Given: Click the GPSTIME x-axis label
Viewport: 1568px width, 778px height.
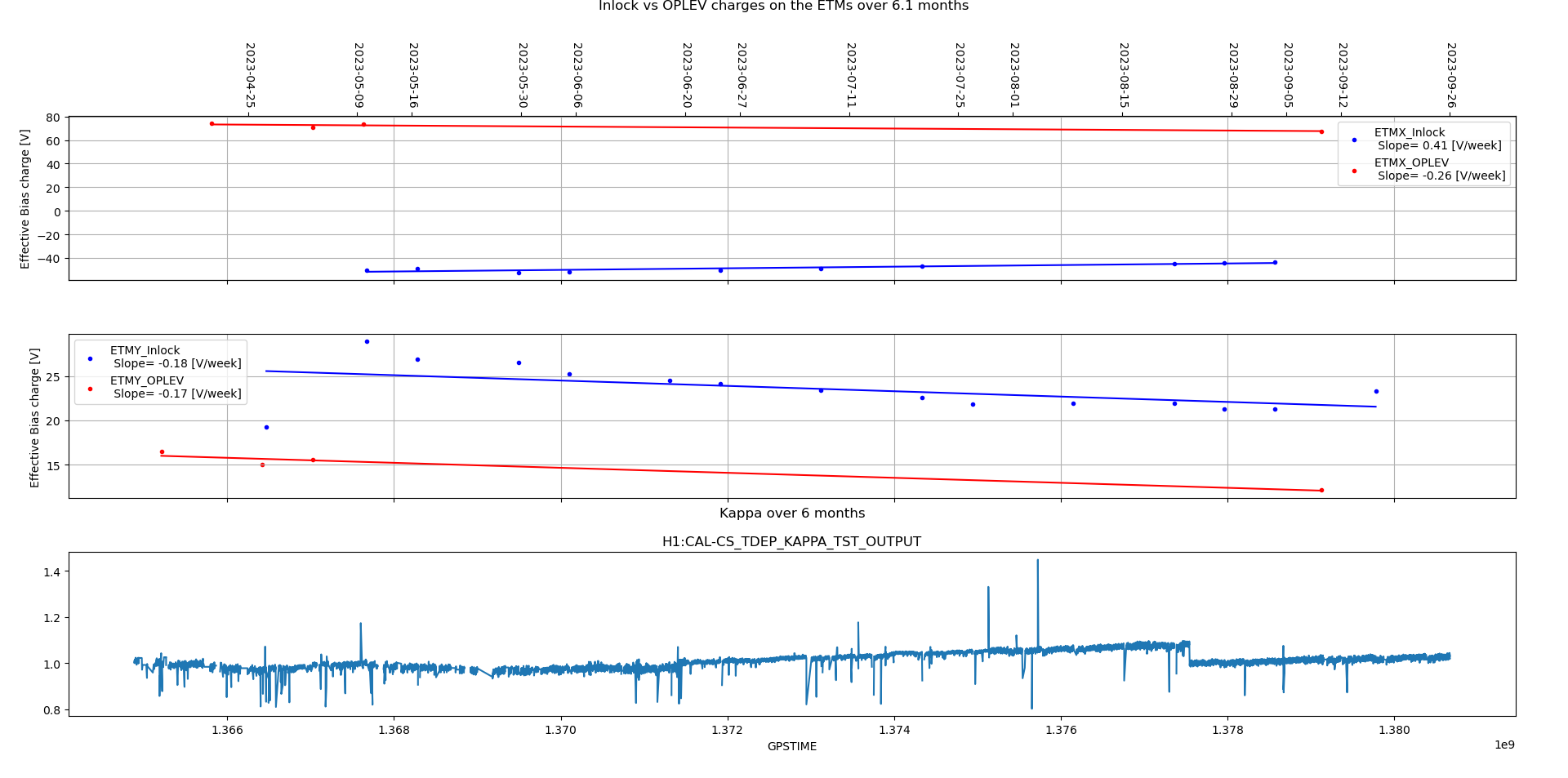Looking at the screenshot, I should [x=791, y=746].
